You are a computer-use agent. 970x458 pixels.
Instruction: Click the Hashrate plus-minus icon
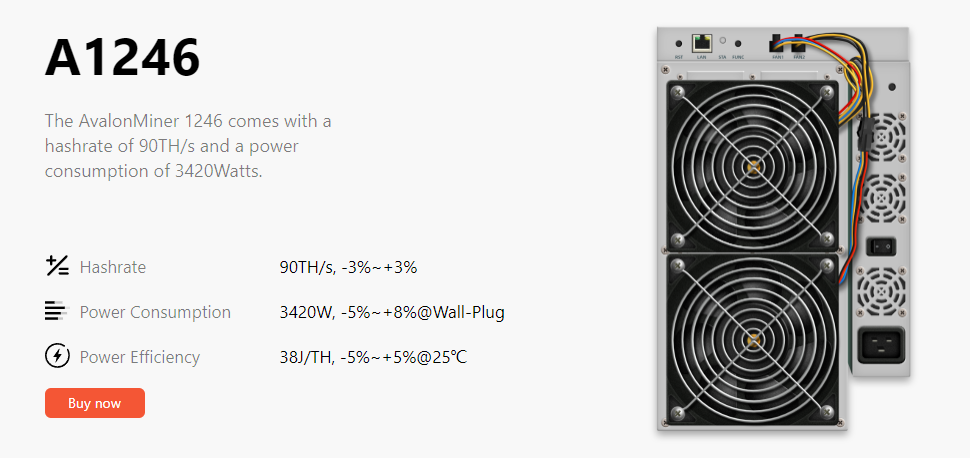[57, 266]
